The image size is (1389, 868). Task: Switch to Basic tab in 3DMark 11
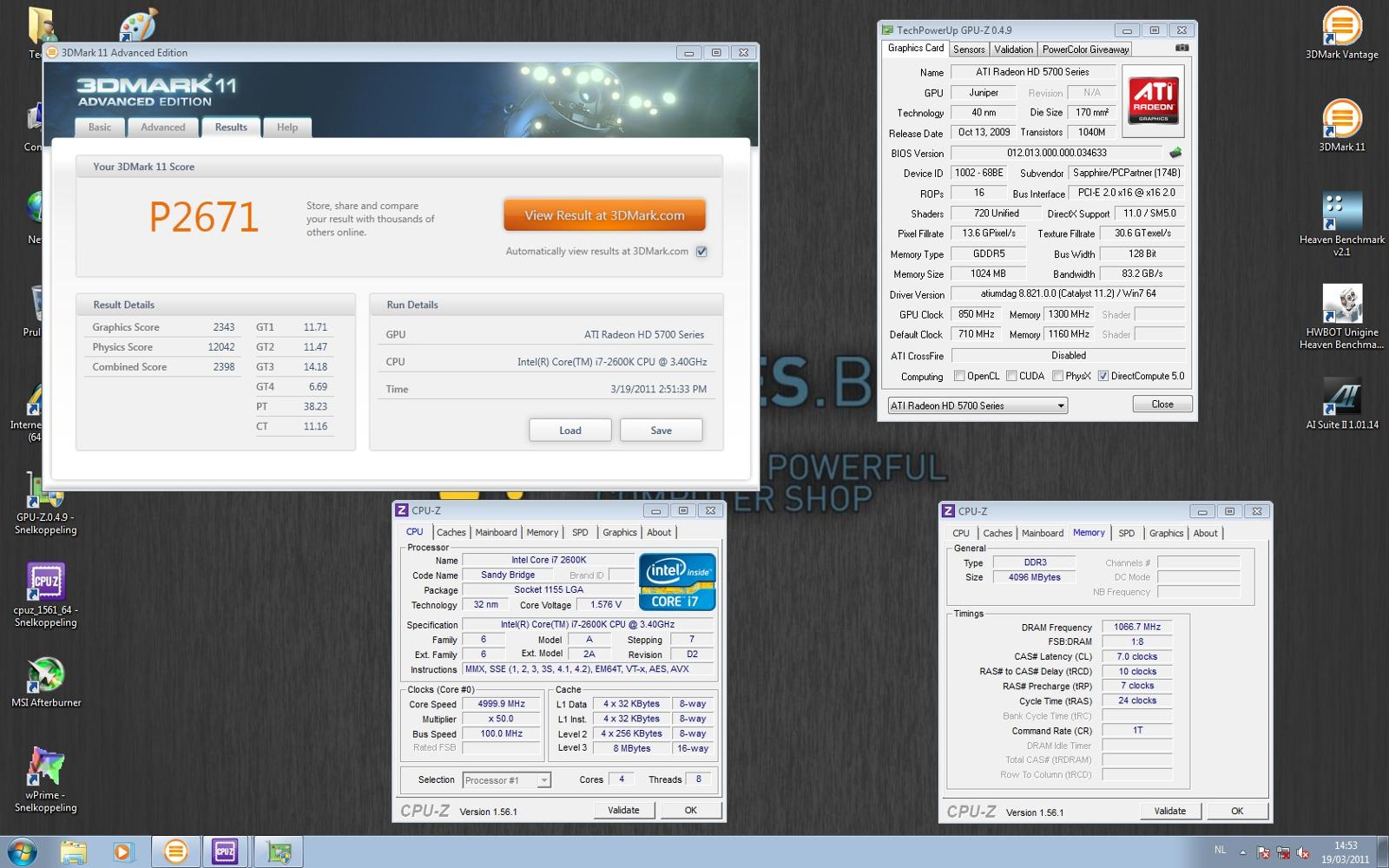pos(100,128)
